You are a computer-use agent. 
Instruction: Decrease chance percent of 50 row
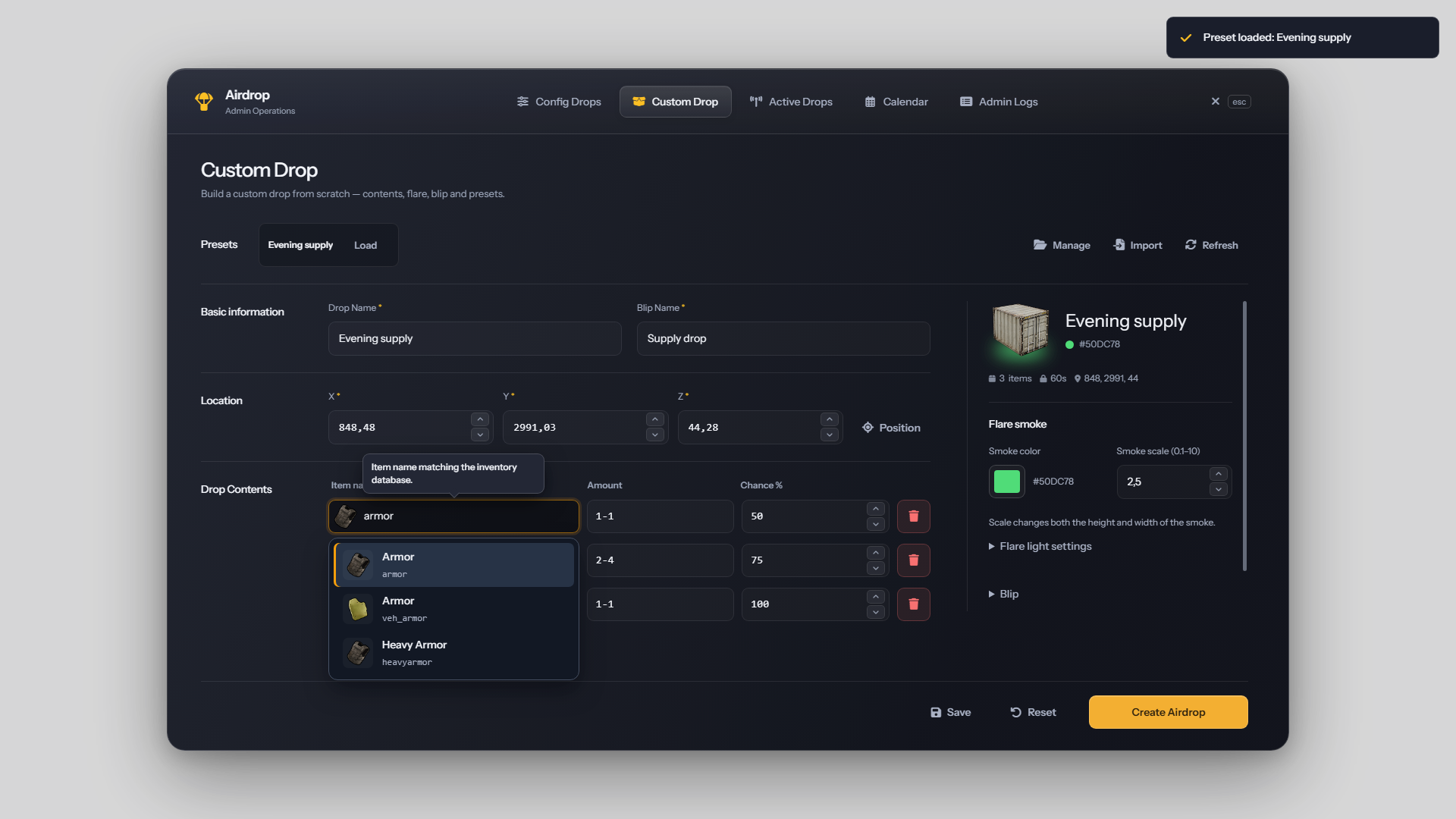(x=876, y=524)
